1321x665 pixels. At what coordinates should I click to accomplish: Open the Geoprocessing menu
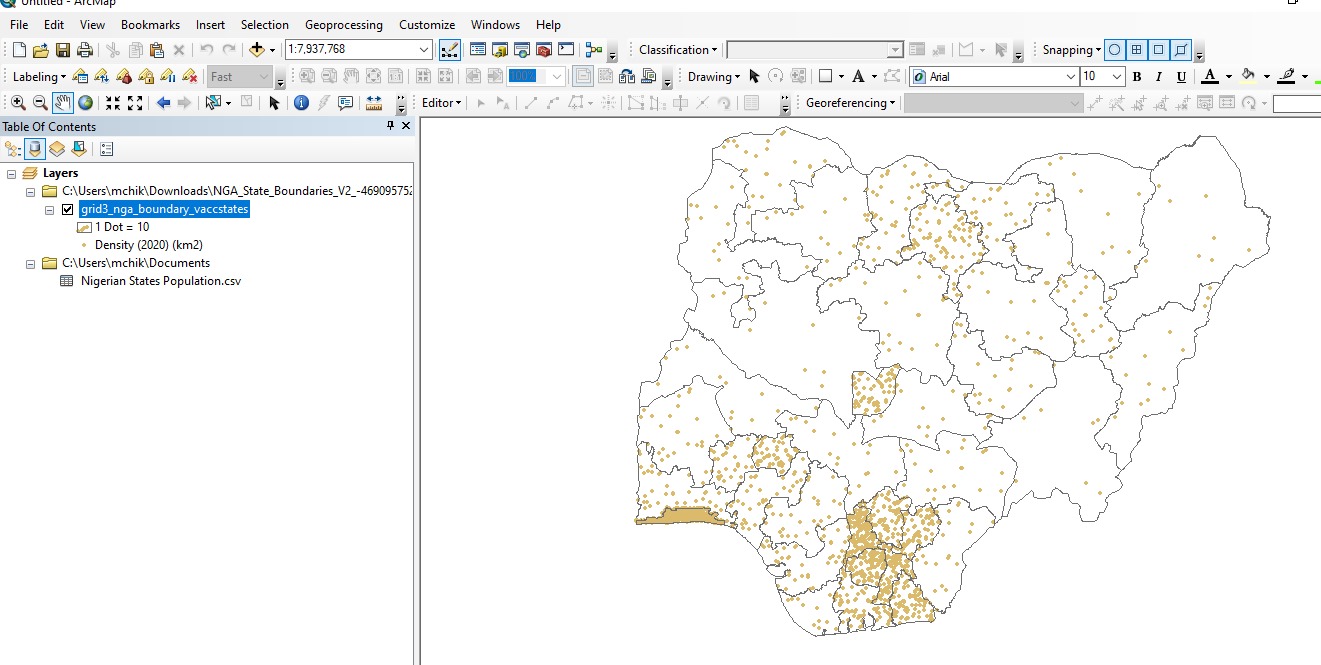(344, 24)
